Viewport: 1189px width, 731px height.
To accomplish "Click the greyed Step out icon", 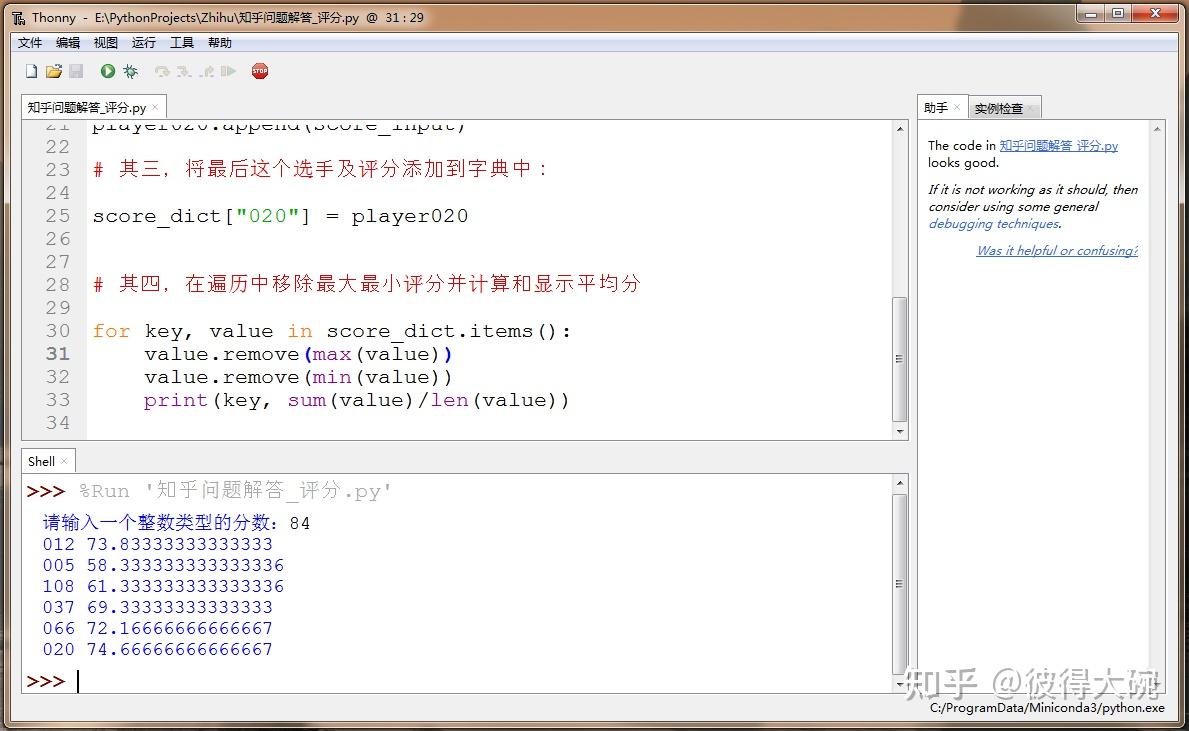I will (206, 71).
